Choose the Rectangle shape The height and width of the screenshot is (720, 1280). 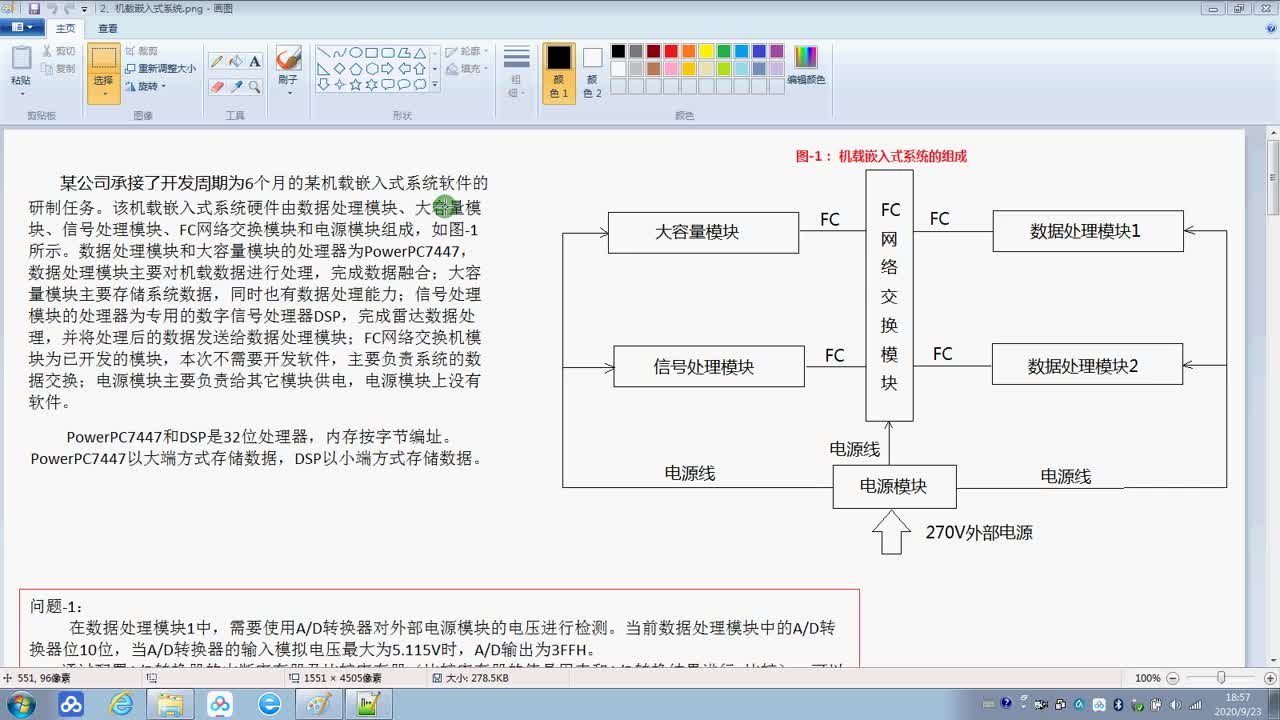point(371,53)
